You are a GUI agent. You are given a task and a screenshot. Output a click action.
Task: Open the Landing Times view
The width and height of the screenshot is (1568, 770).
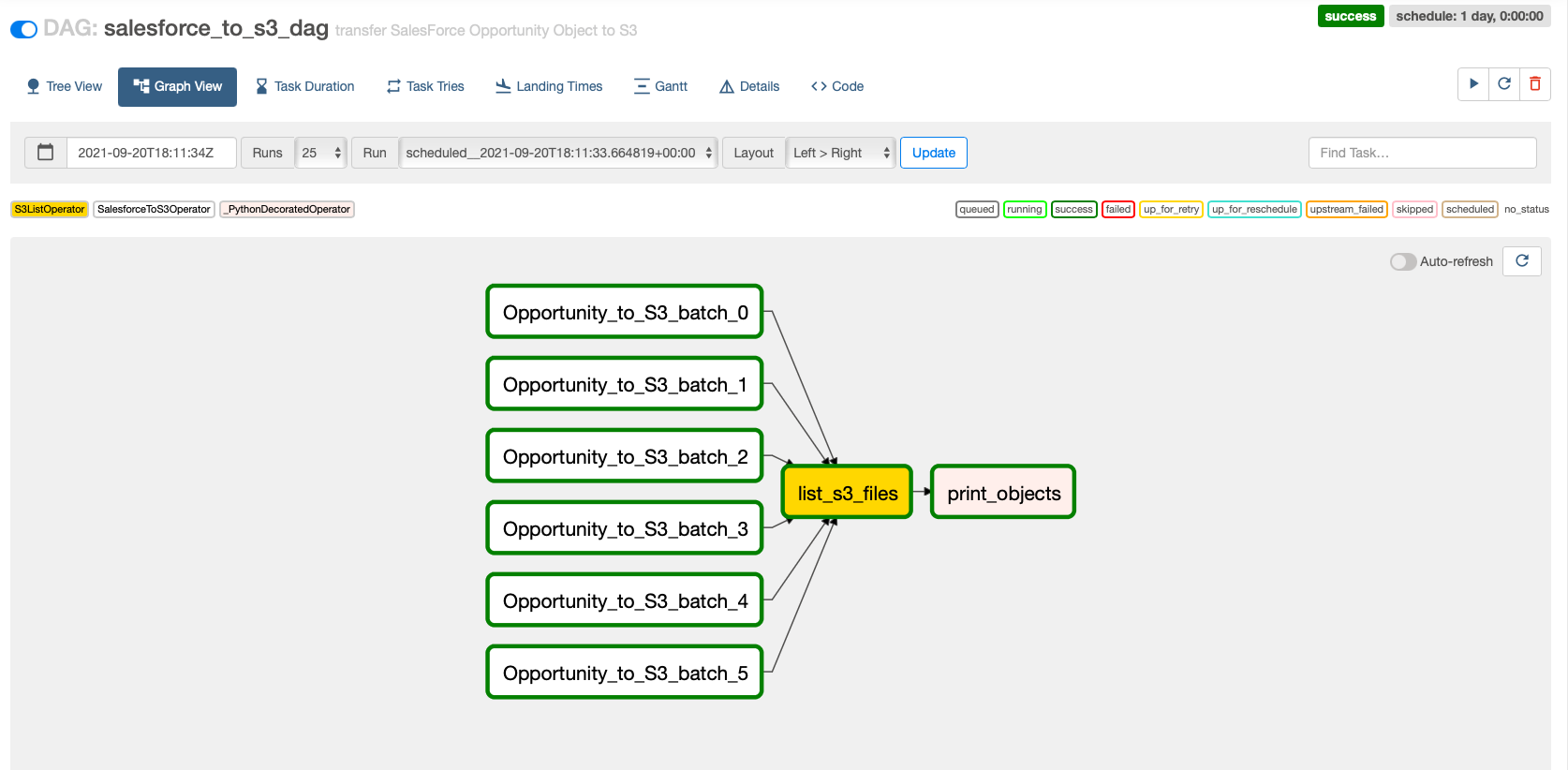tap(549, 86)
